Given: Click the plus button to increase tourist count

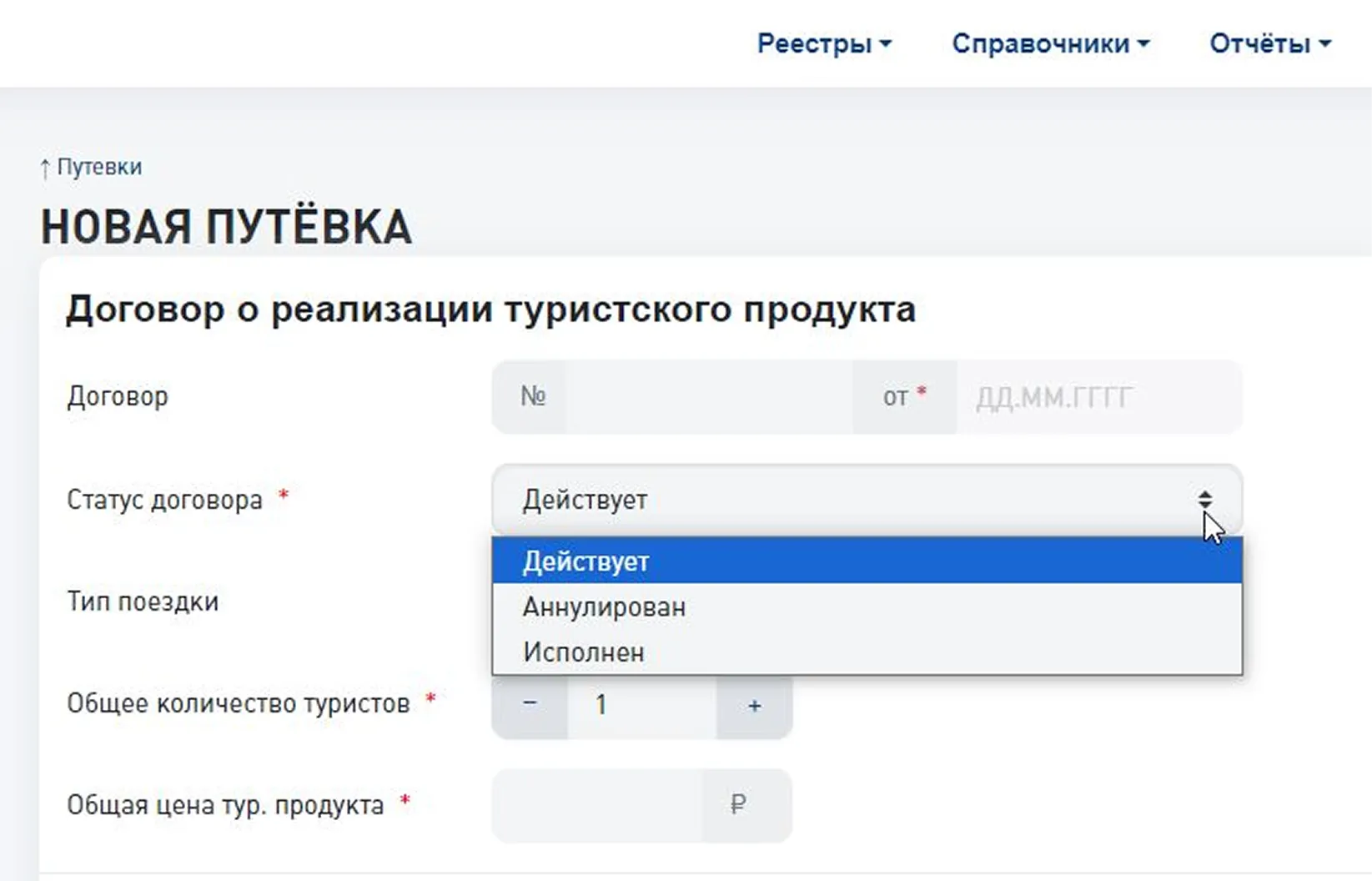Looking at the screenshot, I should (753, 705).
